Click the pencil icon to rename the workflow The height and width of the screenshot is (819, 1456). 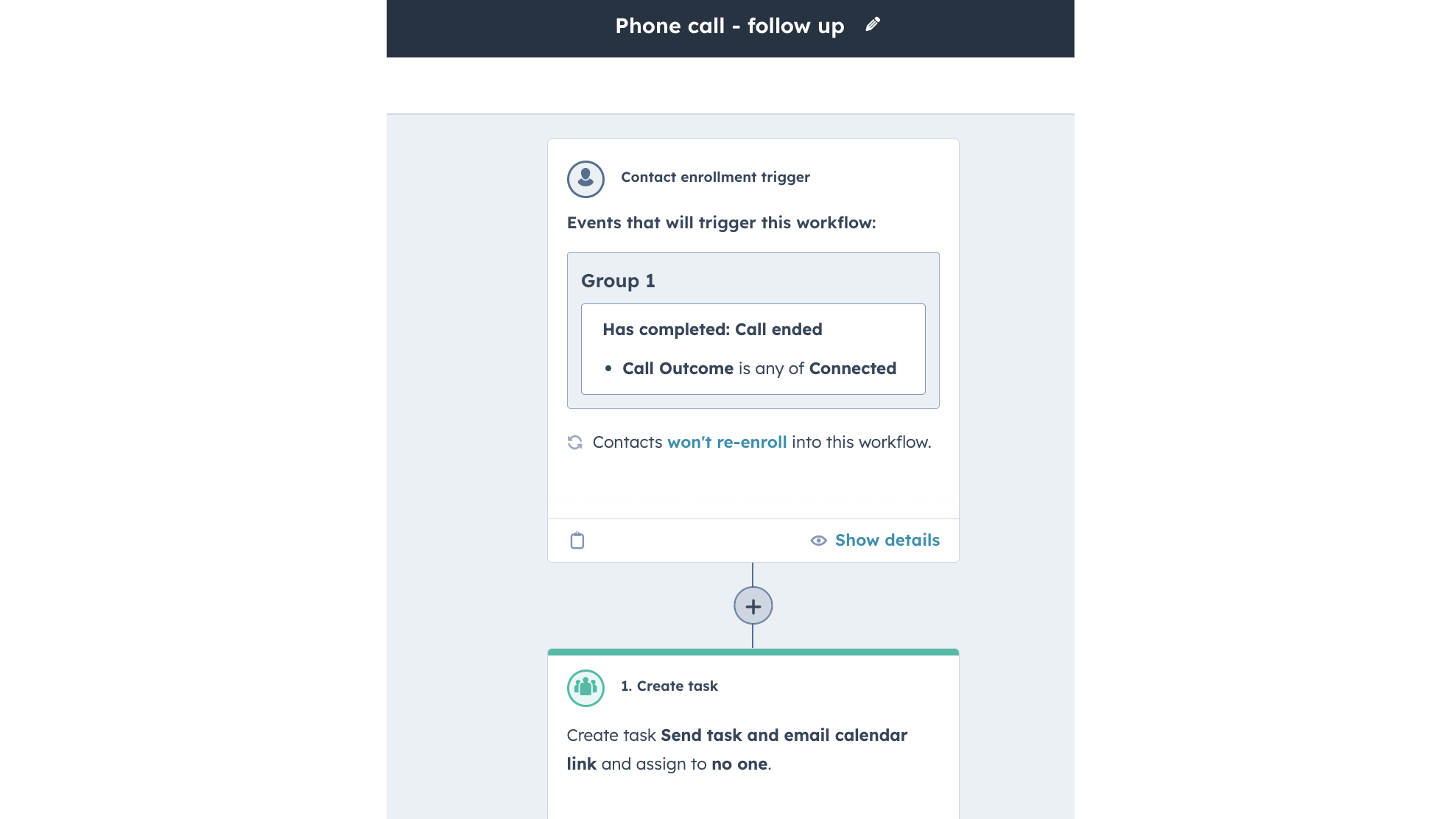873,24
